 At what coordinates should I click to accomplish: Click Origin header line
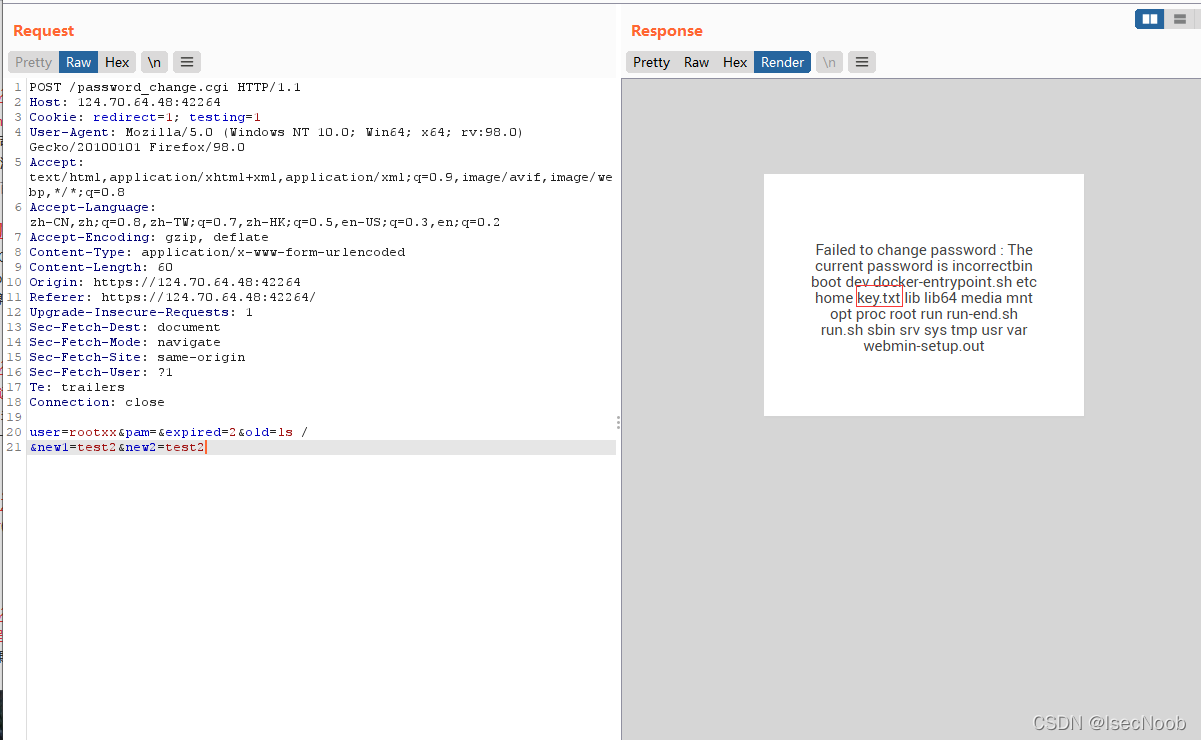coord(165,282)
